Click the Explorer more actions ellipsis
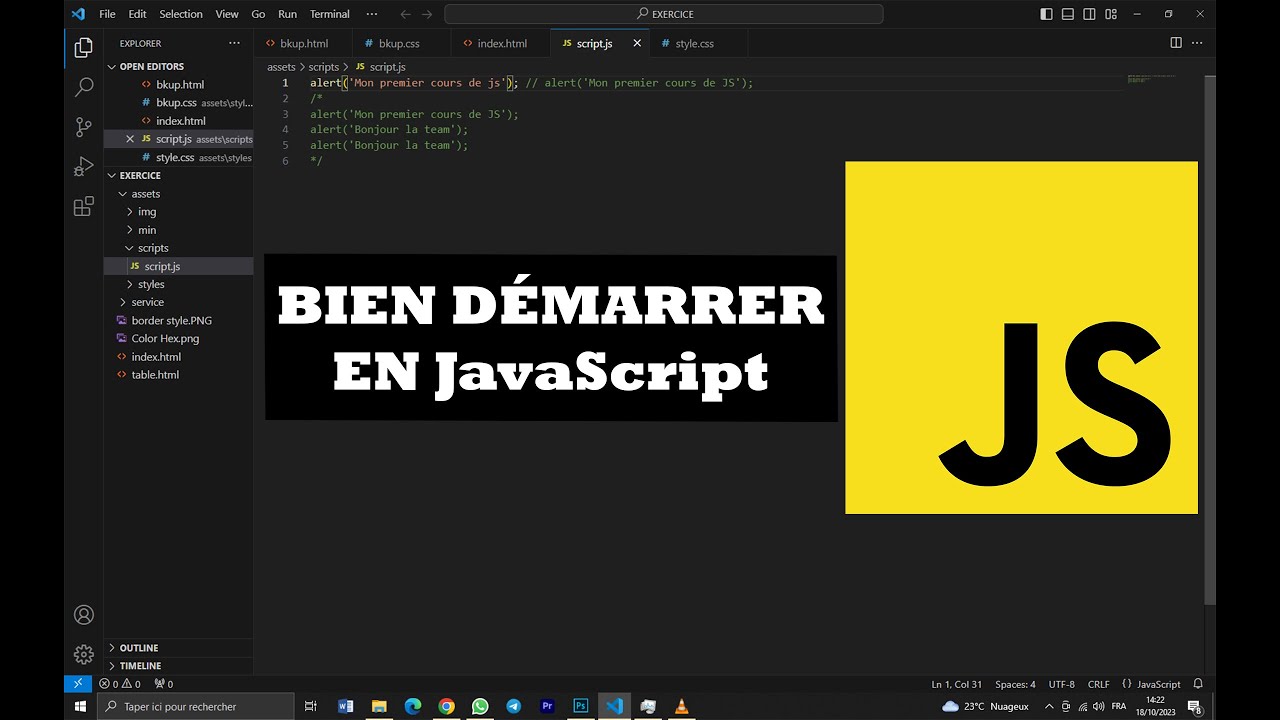Viewport: 1280px width, 720px height. click(234, 43)
